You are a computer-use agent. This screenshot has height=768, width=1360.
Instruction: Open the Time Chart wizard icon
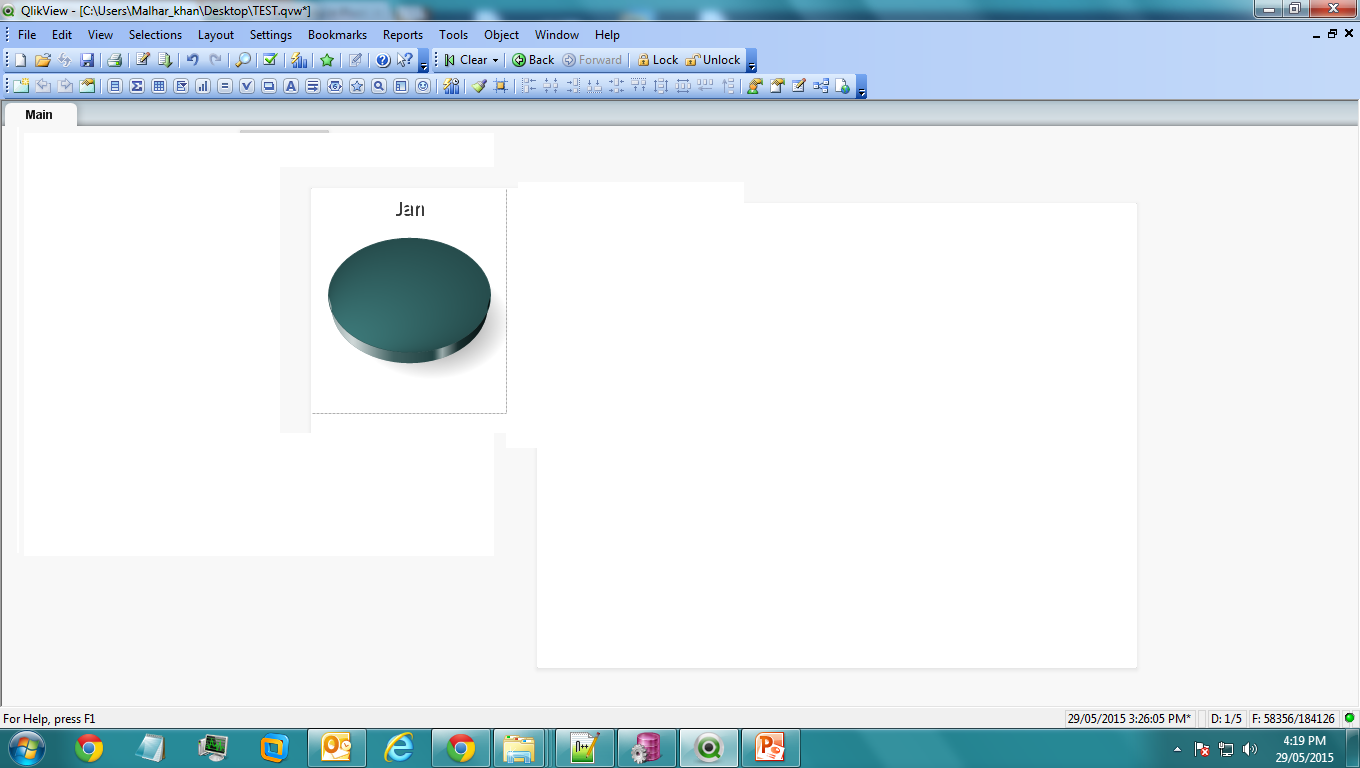pyautogui.click(x=451, y=86)
